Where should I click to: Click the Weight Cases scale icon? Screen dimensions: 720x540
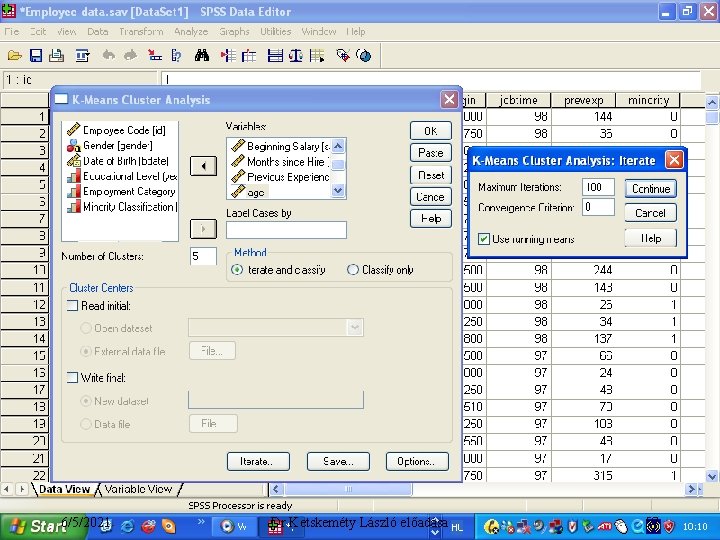click(296, 56)
